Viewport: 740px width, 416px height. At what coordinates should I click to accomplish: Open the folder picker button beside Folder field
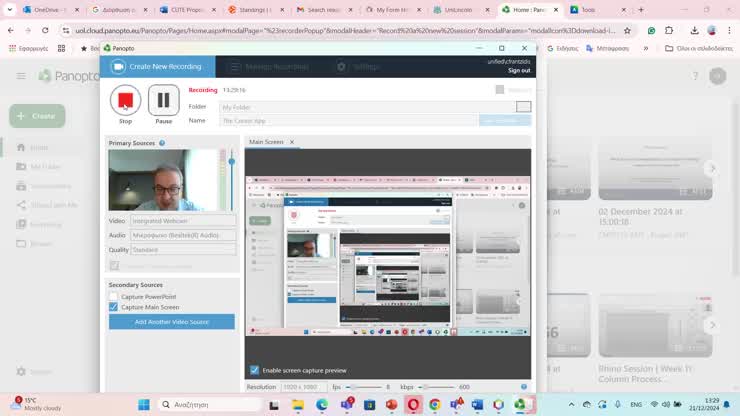[523, 107]
